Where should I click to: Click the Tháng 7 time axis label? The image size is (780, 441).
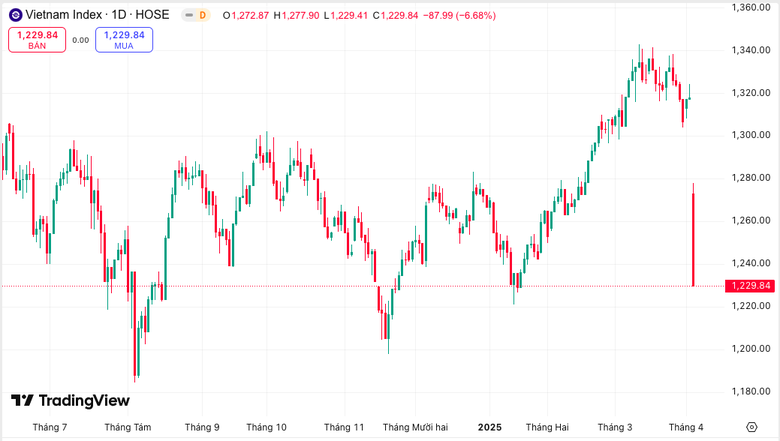50,427
